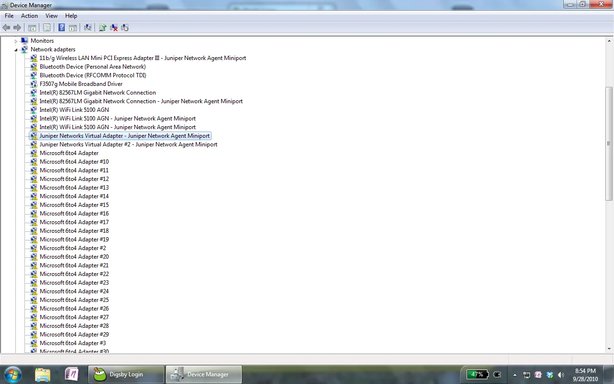Image resolution: width=614 pixels, height=384 pixels.
Task: Click the clock showing 8:54 PM
Action: (585, 375)
